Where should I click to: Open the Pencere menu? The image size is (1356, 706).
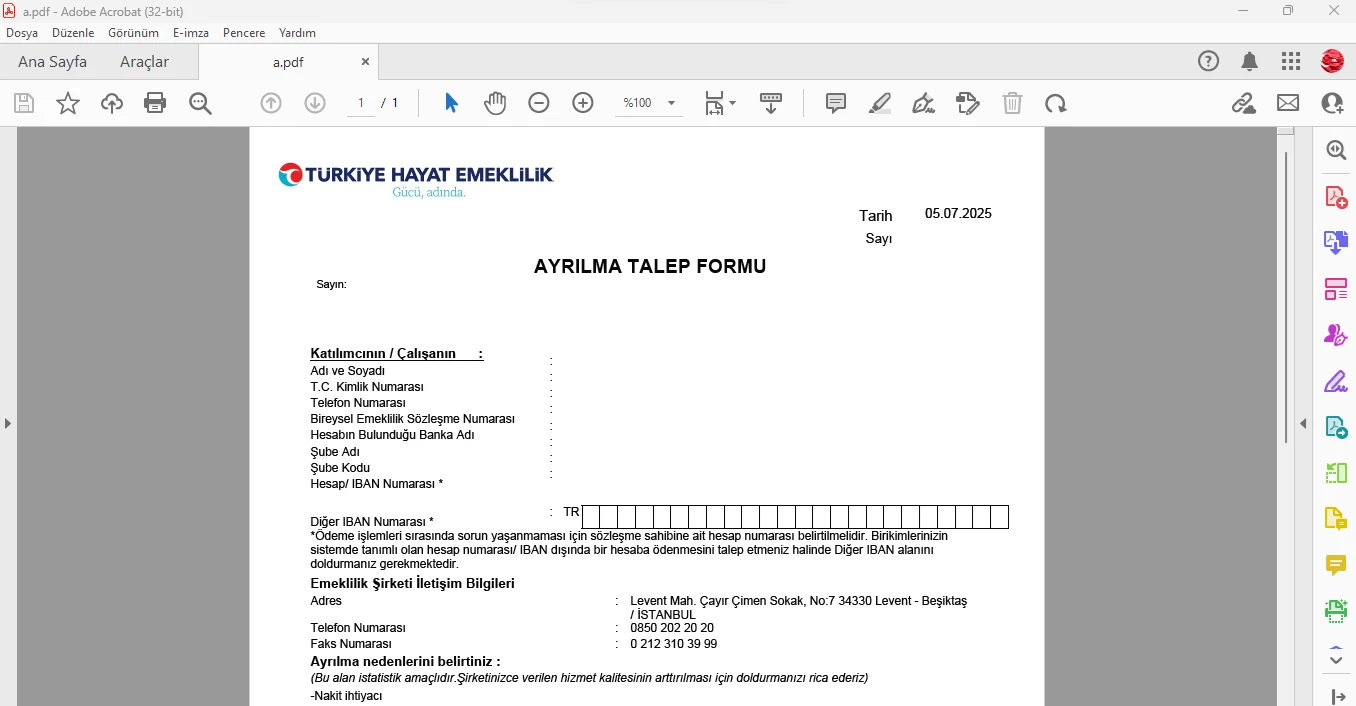[244, 33]
